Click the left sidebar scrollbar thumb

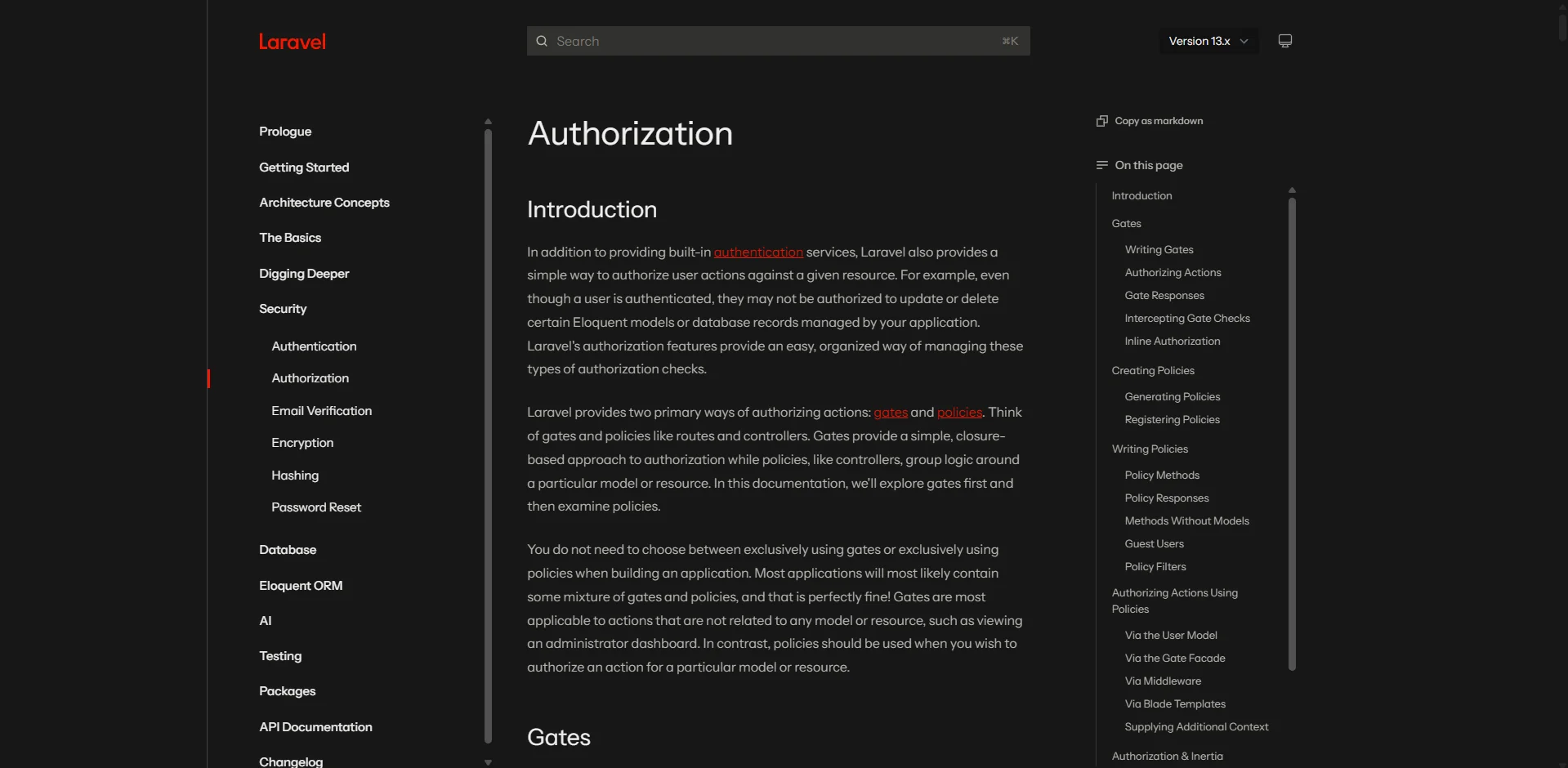[x=488, y=436]
